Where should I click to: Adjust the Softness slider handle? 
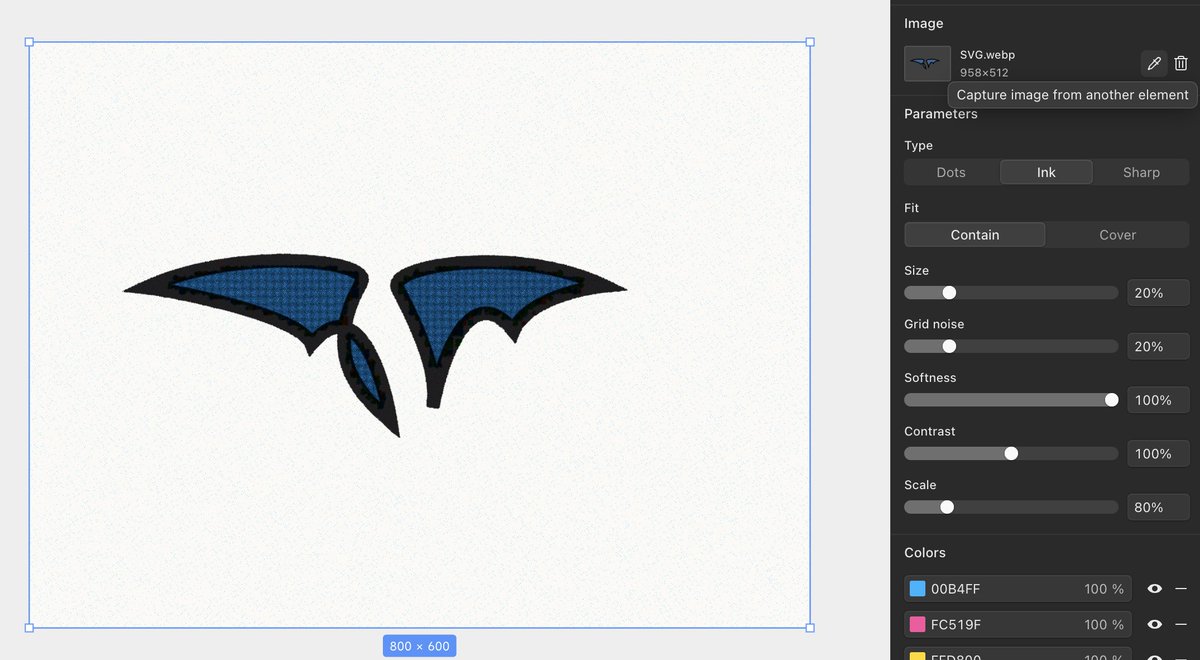click(x=1111, y=400)
